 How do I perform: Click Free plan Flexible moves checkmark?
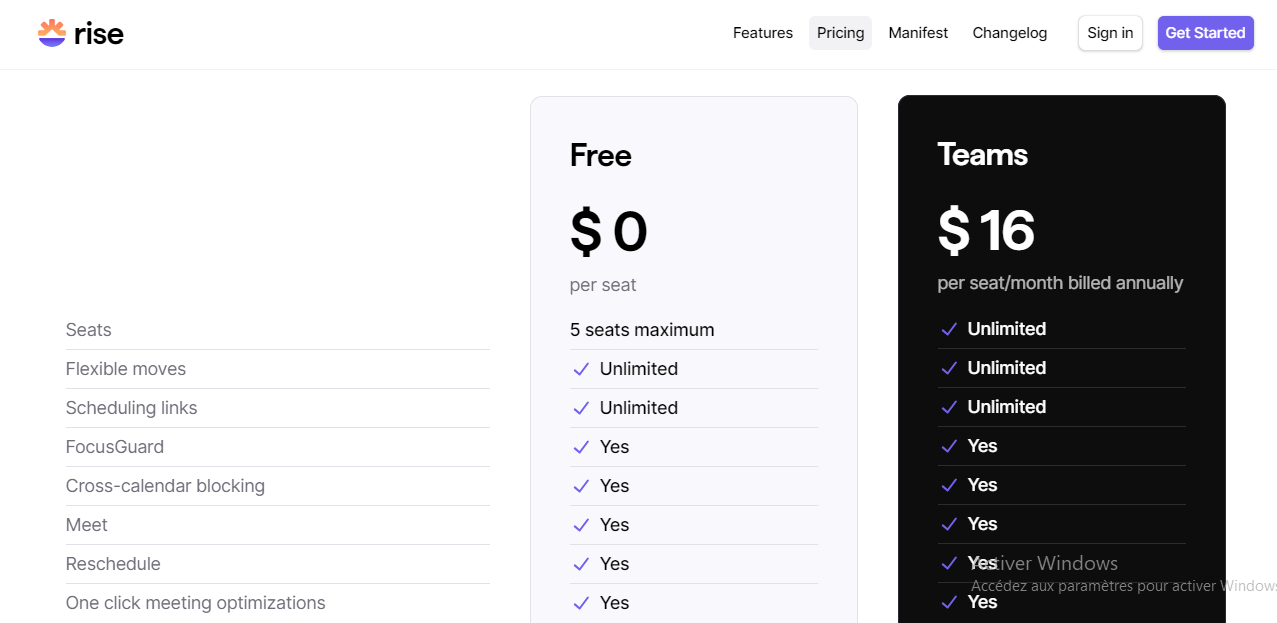coord(581,369)
